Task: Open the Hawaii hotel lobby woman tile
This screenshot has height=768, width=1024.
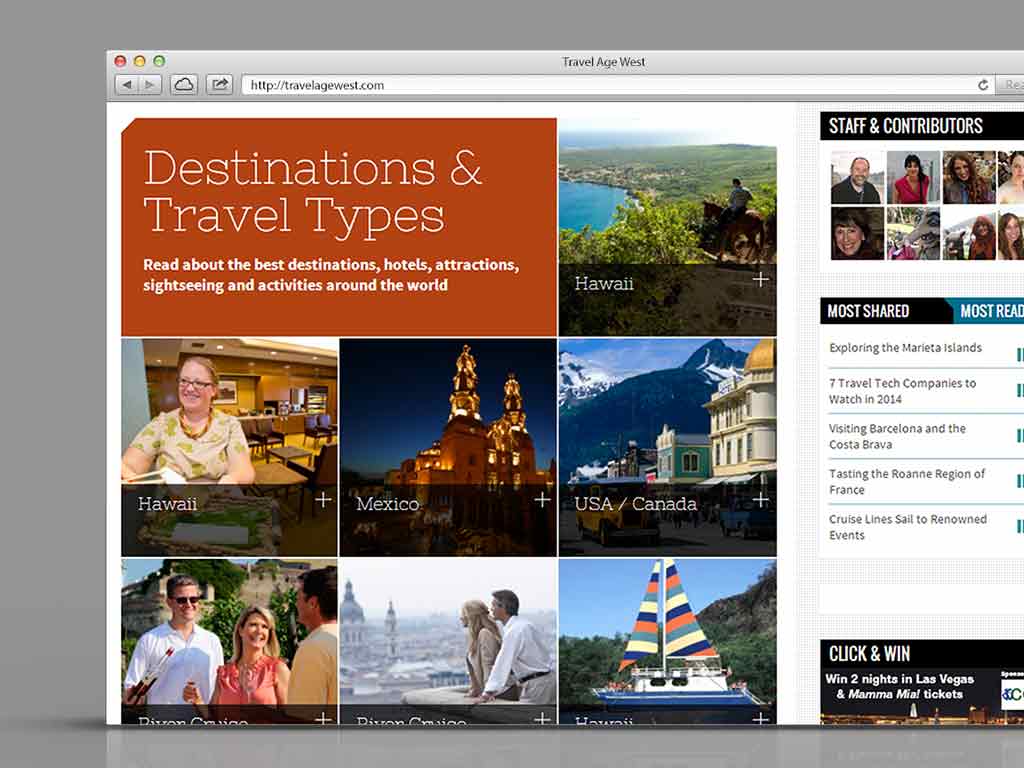Action: [x=230, y=447]
